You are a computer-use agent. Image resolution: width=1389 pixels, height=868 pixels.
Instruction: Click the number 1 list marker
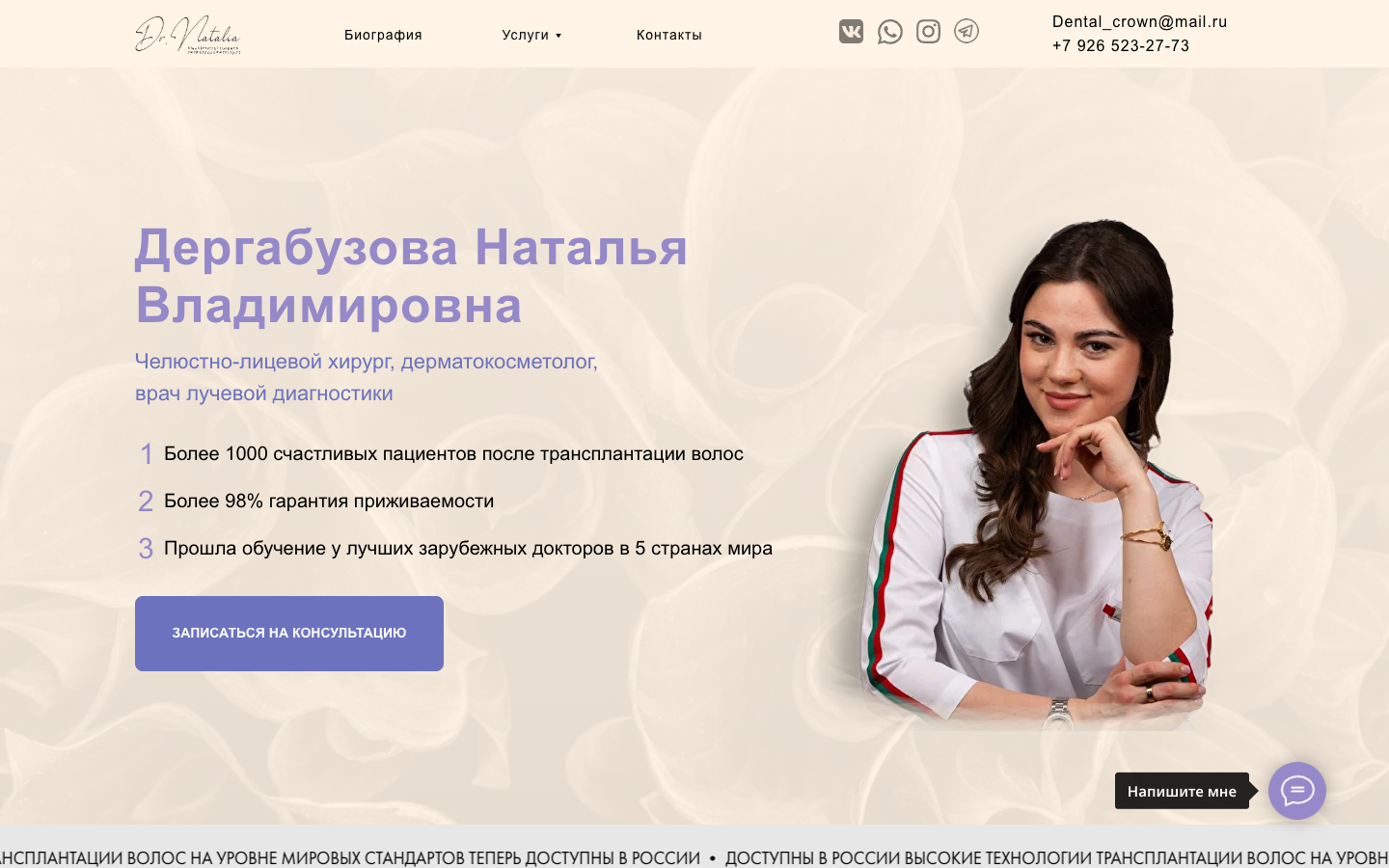(x=147, y=454)
